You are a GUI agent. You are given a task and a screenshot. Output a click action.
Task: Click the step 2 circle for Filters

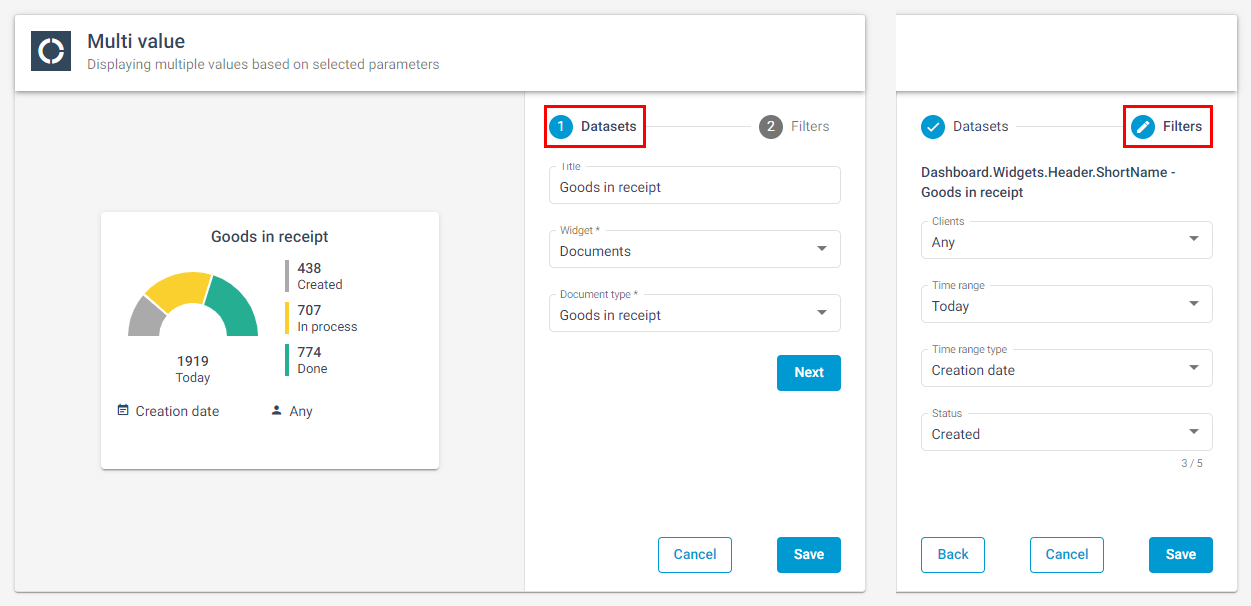point(770,127)
